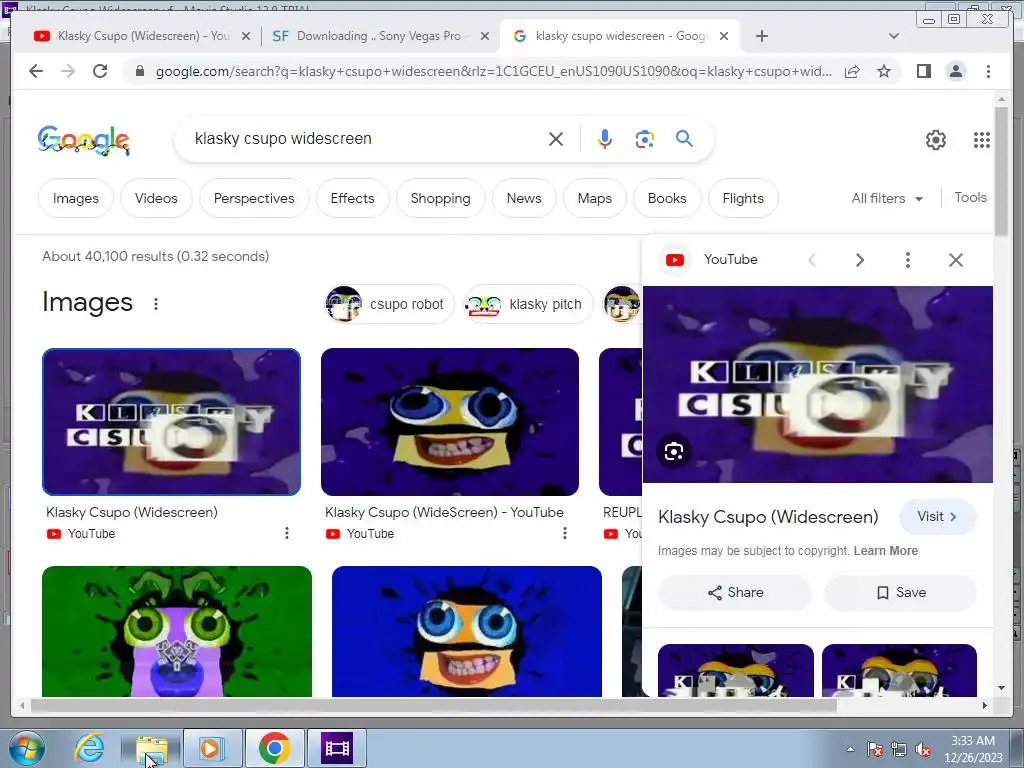Open the green Klasky Csupo face thumbnail

[177, 632]
